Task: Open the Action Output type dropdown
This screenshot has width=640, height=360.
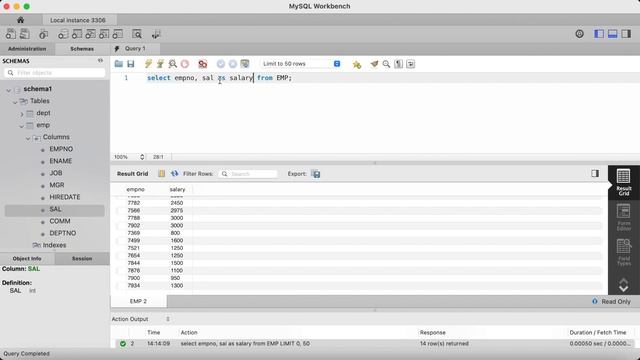Action: pyautogui.click(x=167, y=319)
